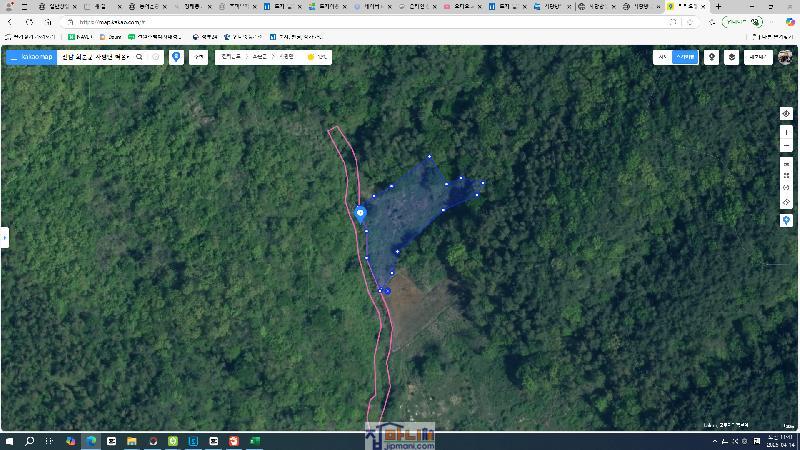Screen dimensions: 800x450
Task: Open the button right of the layers icon
Action: (757, 57)
